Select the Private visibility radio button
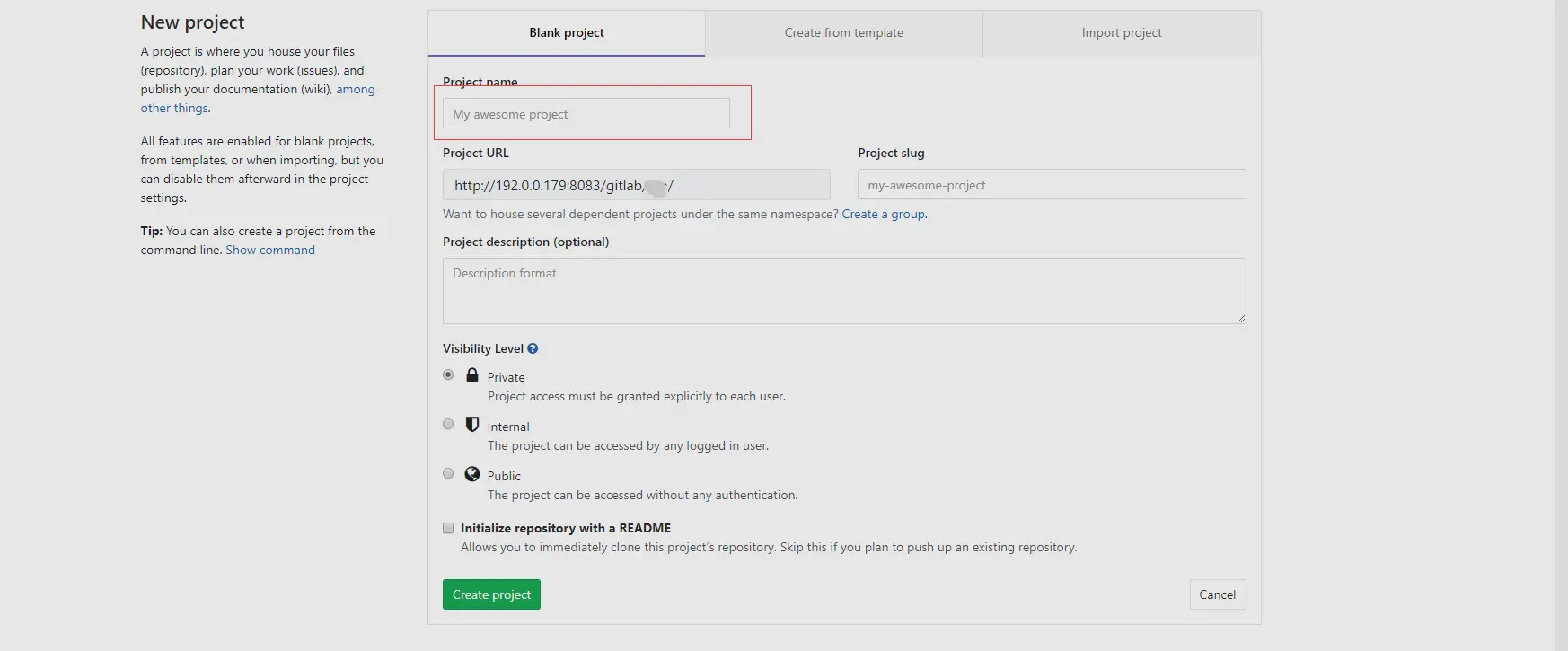 (x=448, y=374)
